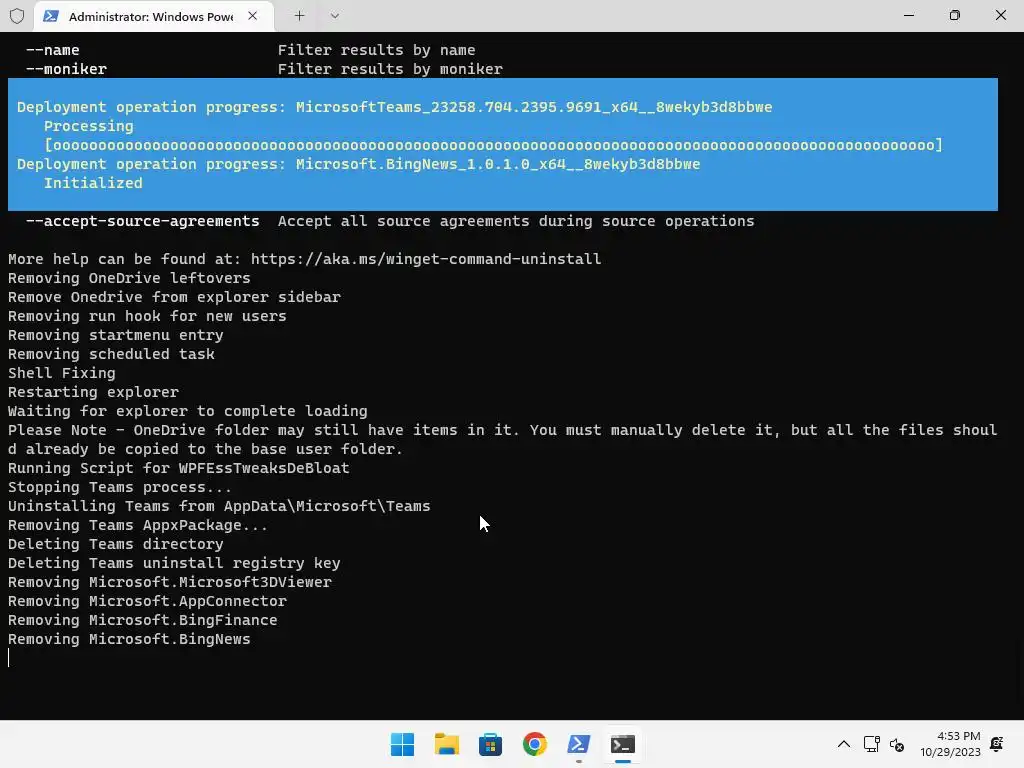Open the notifications bell icon

[997, 744]
